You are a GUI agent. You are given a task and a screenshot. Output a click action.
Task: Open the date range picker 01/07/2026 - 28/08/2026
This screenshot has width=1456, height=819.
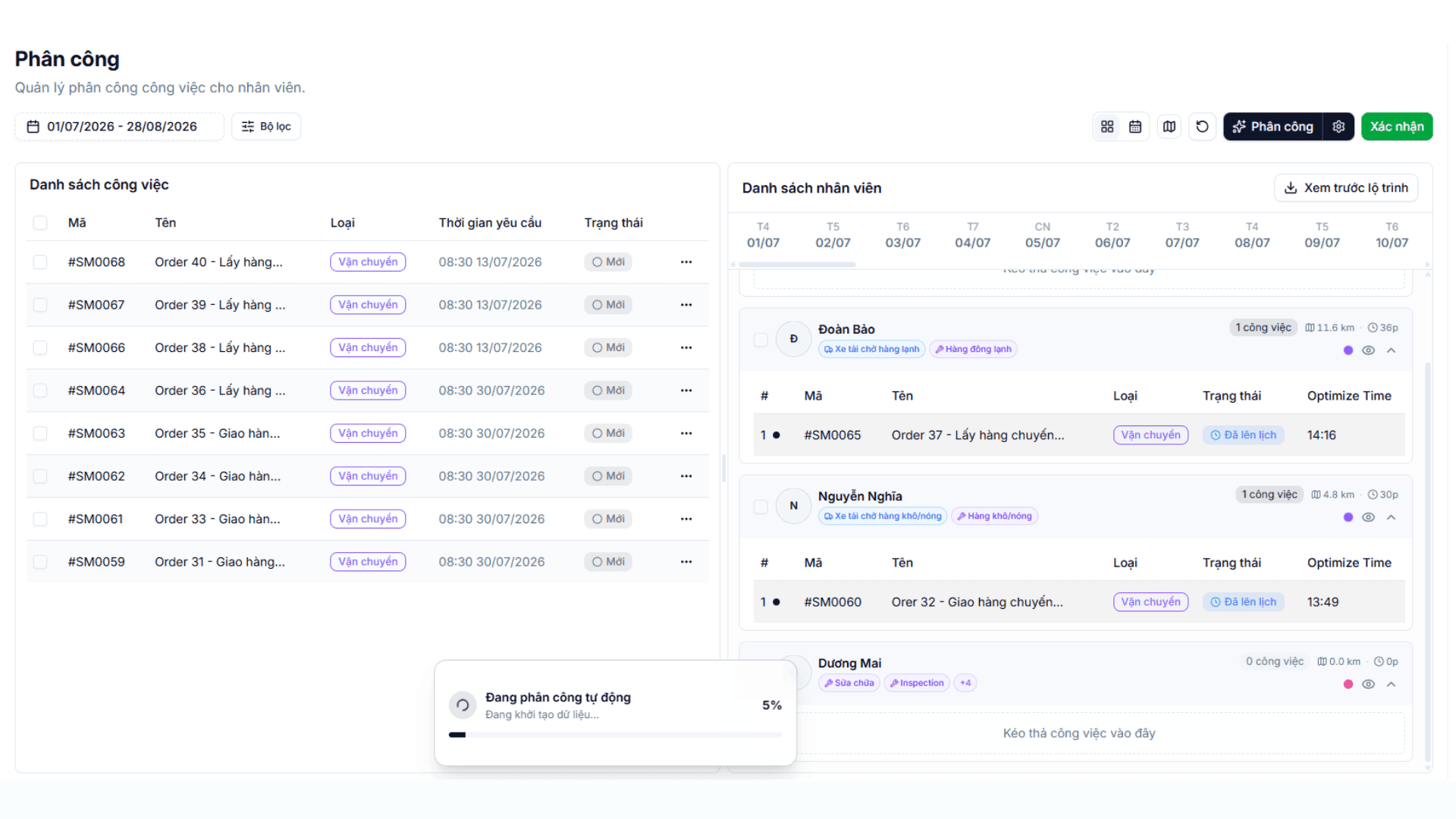(120, 127)
